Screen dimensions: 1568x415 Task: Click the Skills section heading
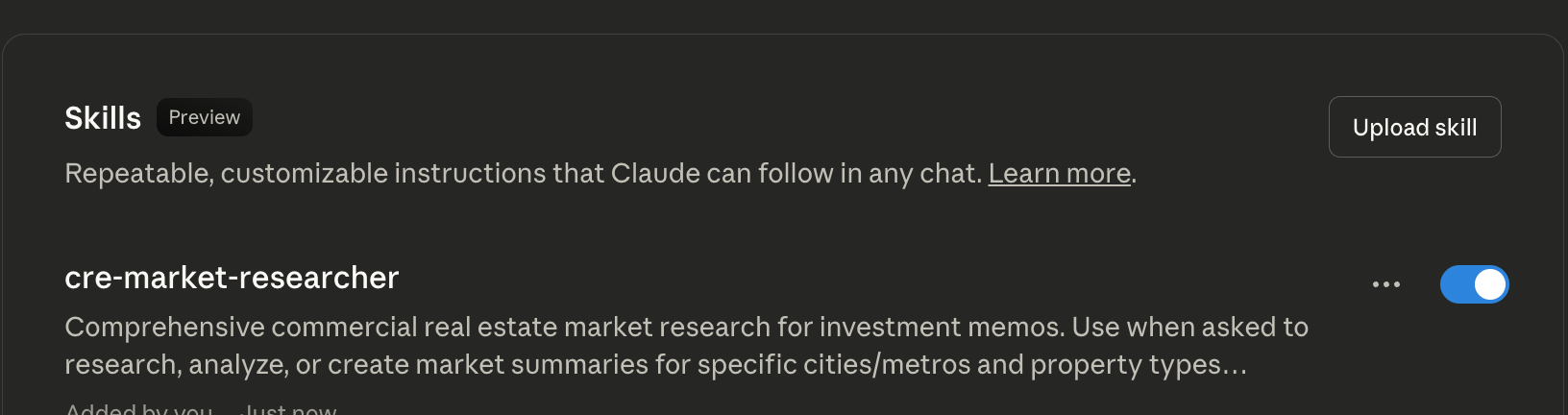tap(103, 118)
